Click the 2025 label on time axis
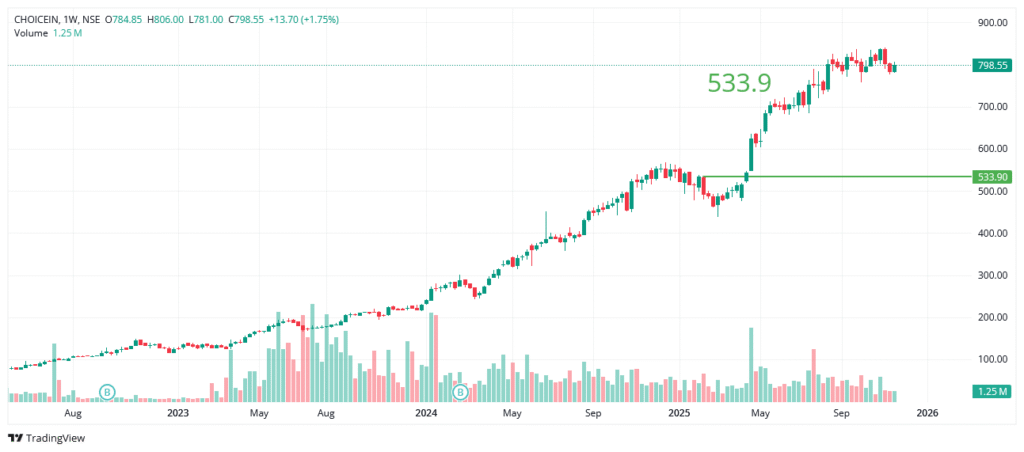Viewport: 1024px width, 452px height. tap(678, 412)
